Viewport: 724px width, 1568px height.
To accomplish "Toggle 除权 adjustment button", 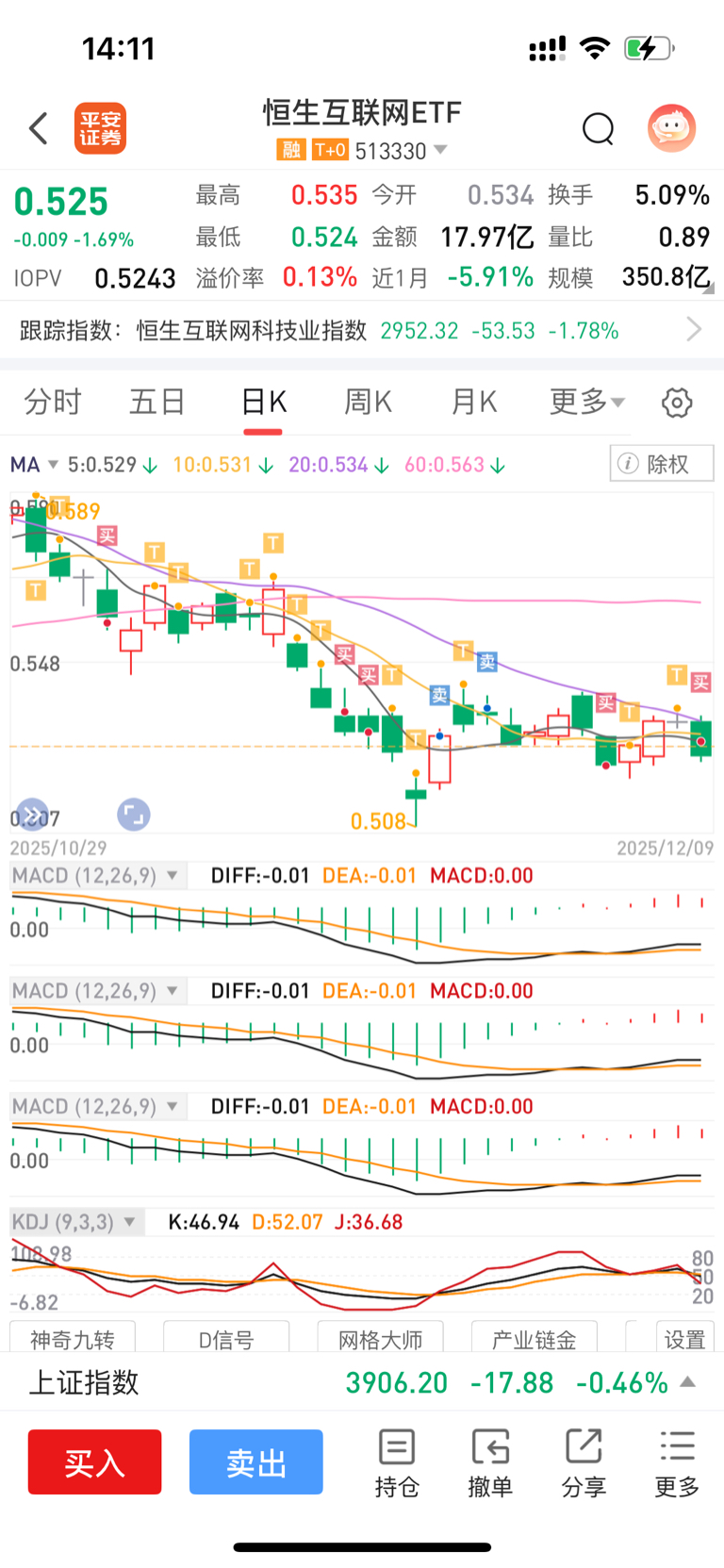I will (662, 464).
